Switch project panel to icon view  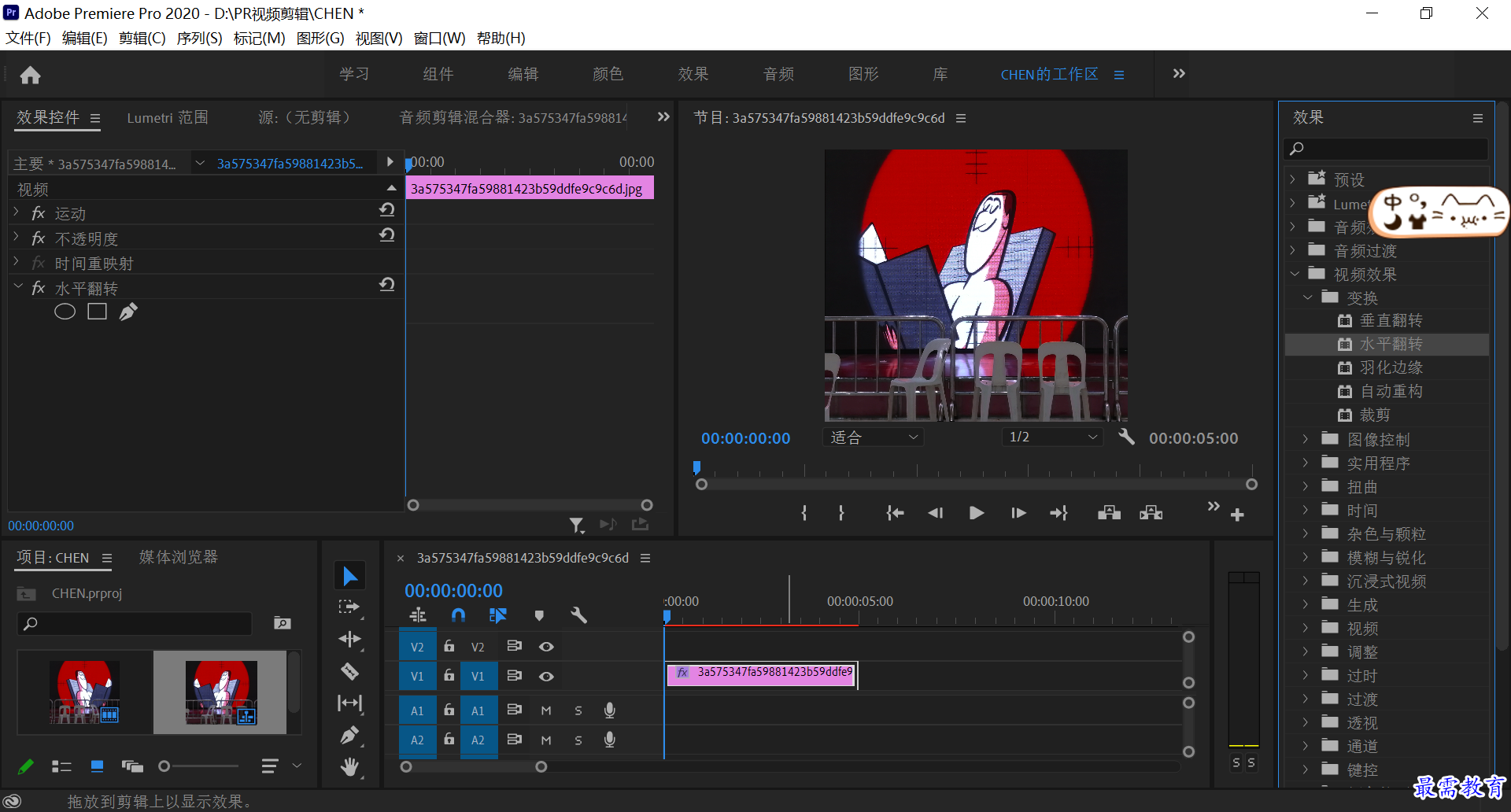click(x=97, y=766)
